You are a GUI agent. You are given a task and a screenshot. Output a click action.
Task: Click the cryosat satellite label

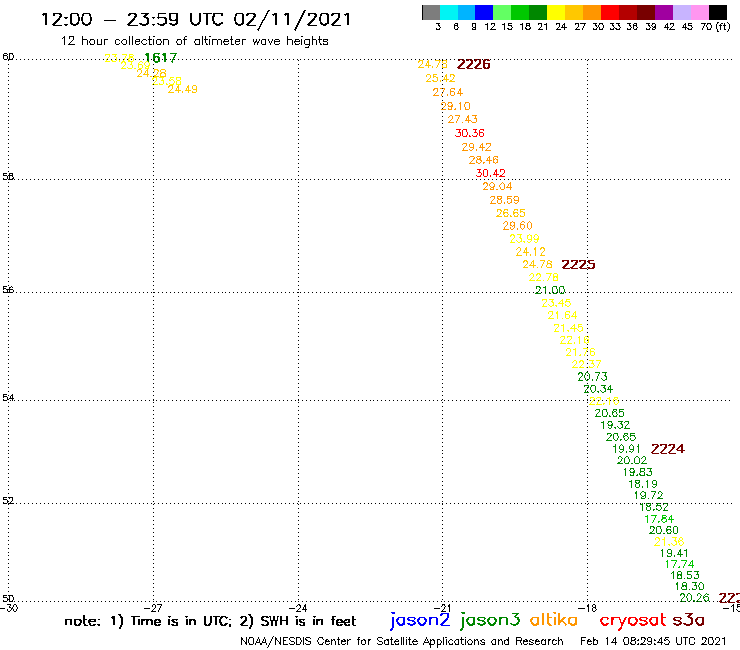click(x=633, y=621)
